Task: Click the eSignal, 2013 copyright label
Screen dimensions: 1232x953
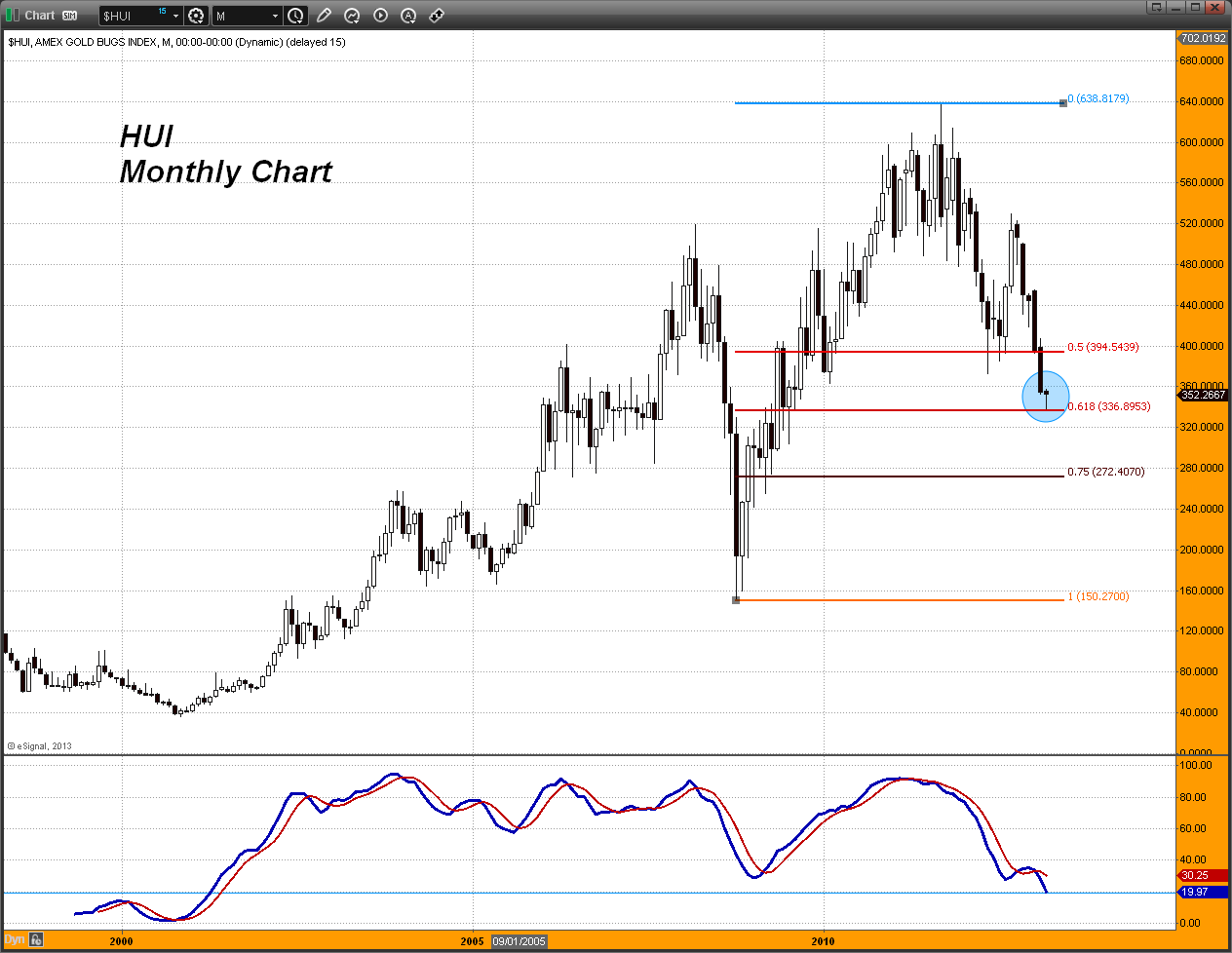Action: click(40, 746)
